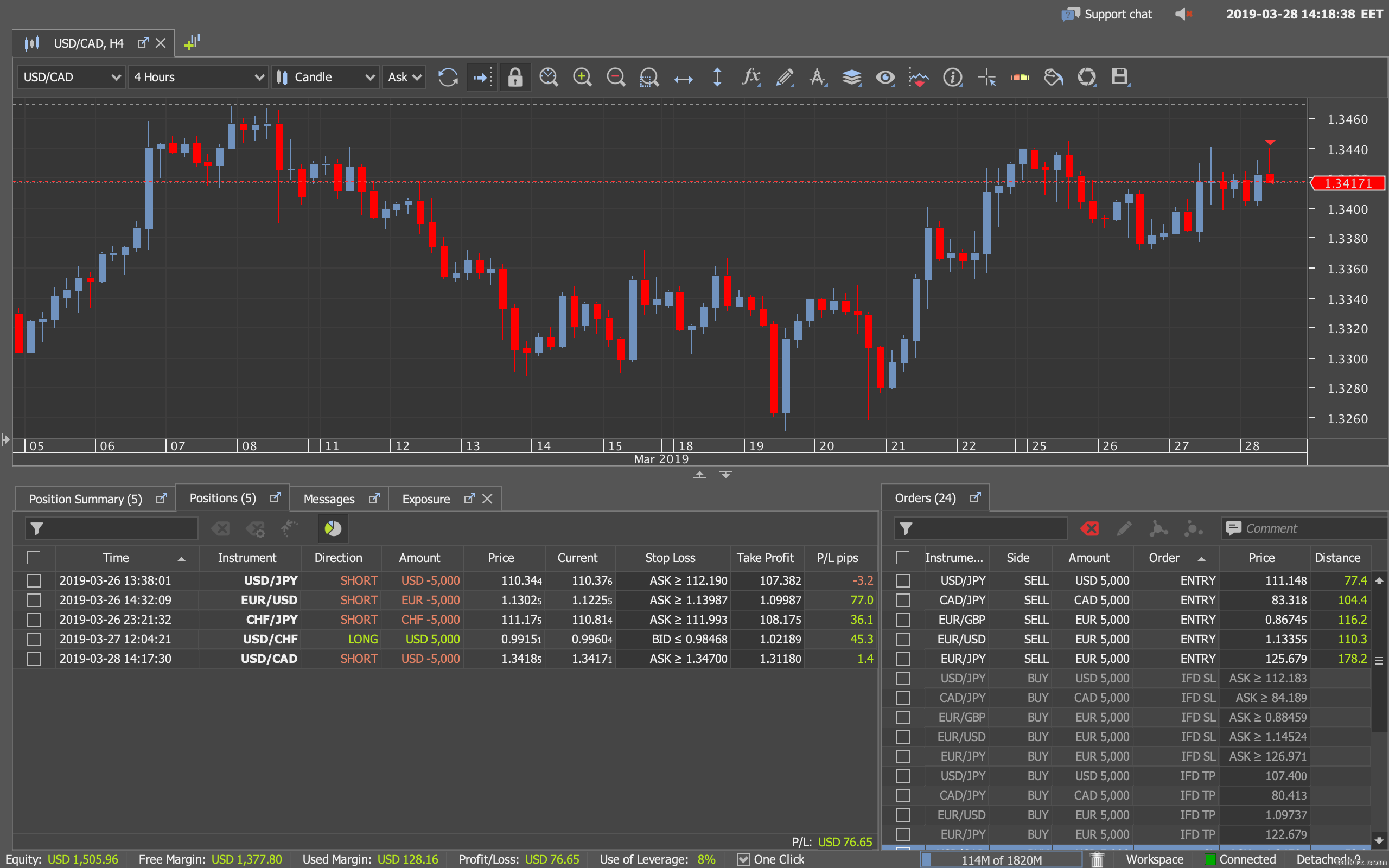Viewport: 1389px width, 868px height.
Task: Open the fx indicators icon
Action: [751, 77]
